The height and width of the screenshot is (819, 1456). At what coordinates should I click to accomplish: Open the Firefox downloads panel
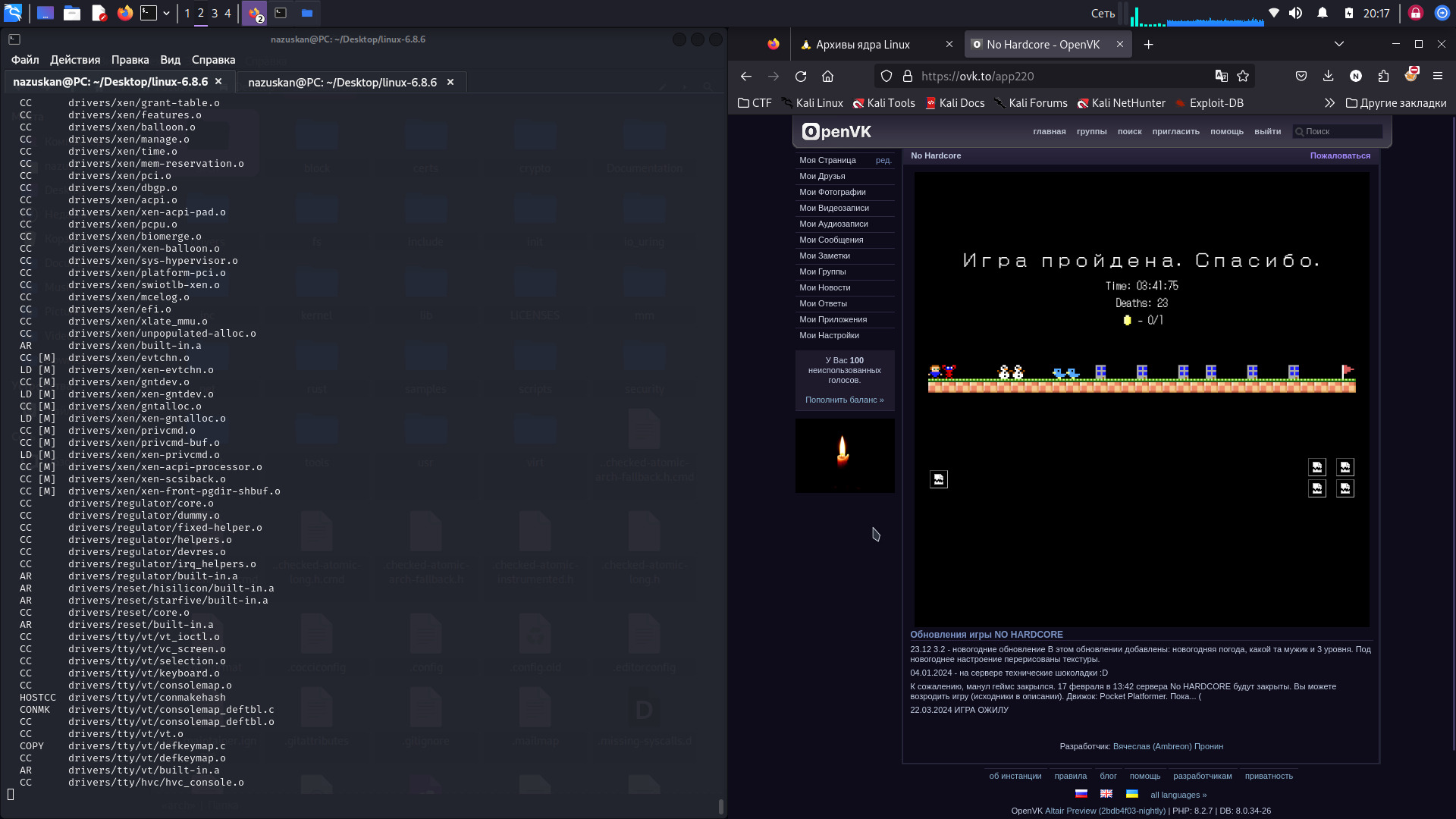pyautogui.click(x=1328, y=76)
